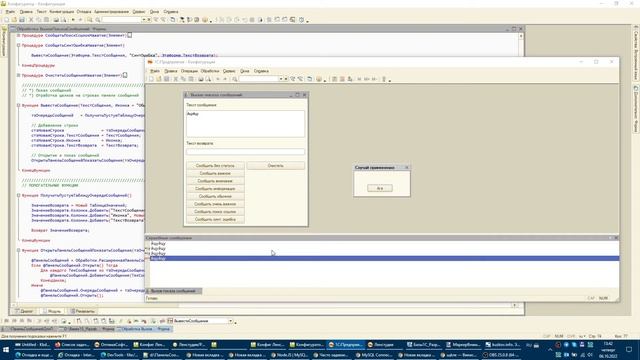Click code editor vertical scrollbar up arrow

[x=521, y=36]
